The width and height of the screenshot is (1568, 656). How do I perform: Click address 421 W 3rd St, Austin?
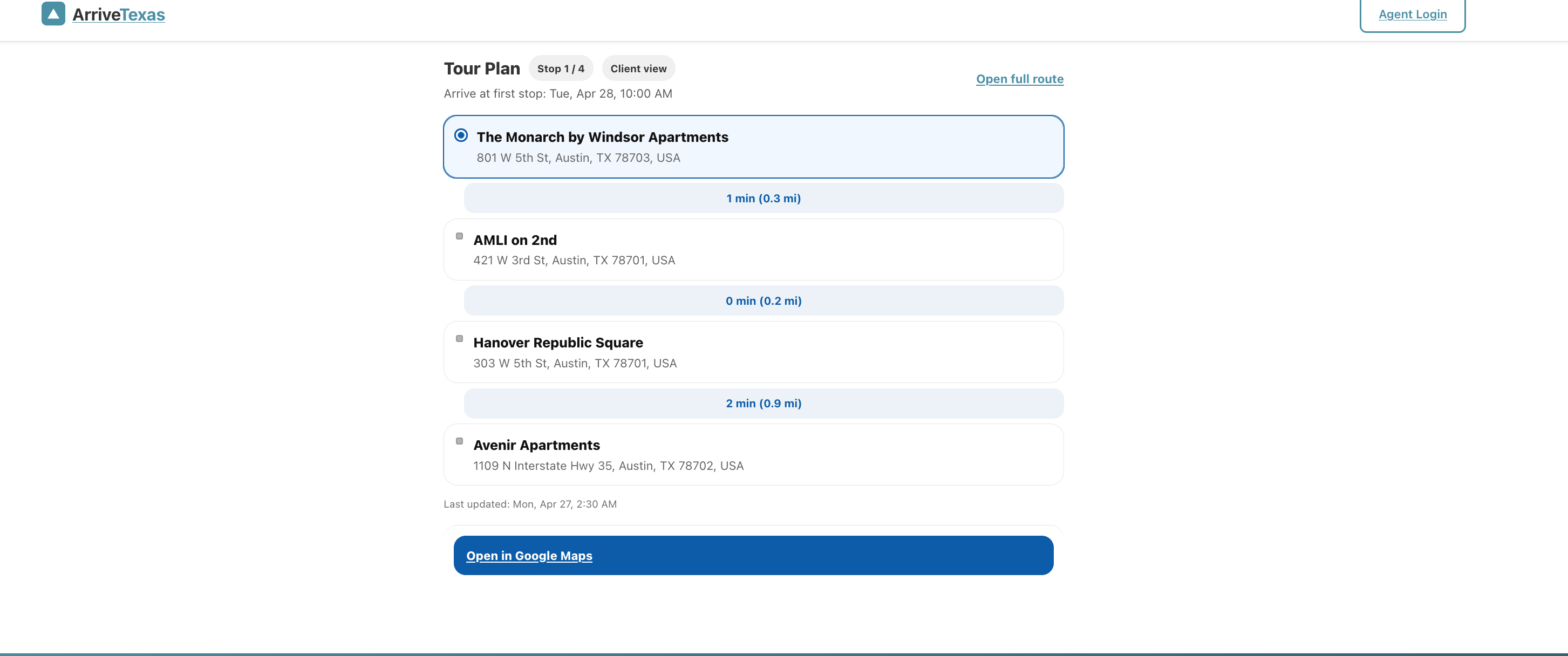[x=574, y=260]
